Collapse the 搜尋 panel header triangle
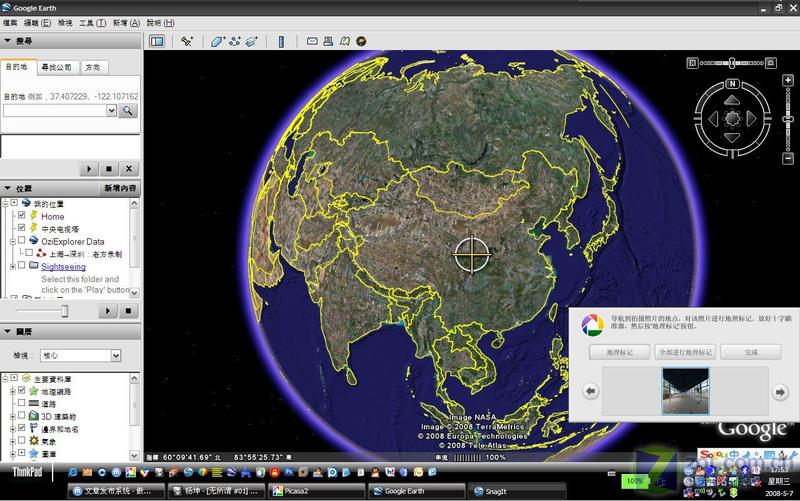The width and height of the screenshot is (800, 501). point(8,40)
